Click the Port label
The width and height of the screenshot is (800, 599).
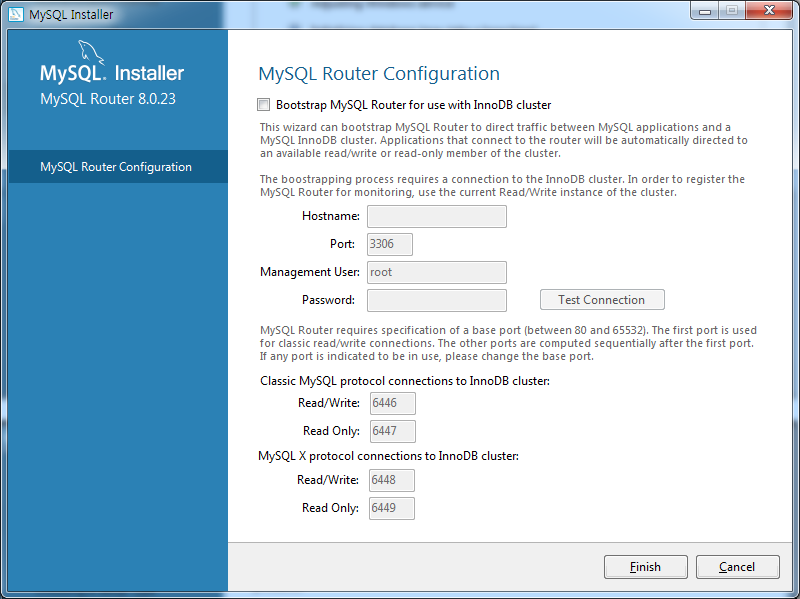coord(342,244)
